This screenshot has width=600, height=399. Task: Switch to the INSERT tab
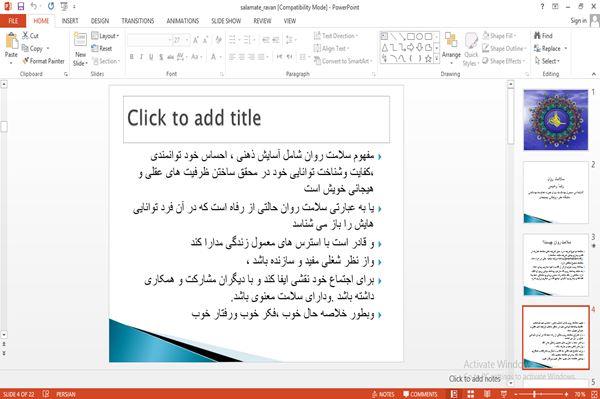point(70,21)
